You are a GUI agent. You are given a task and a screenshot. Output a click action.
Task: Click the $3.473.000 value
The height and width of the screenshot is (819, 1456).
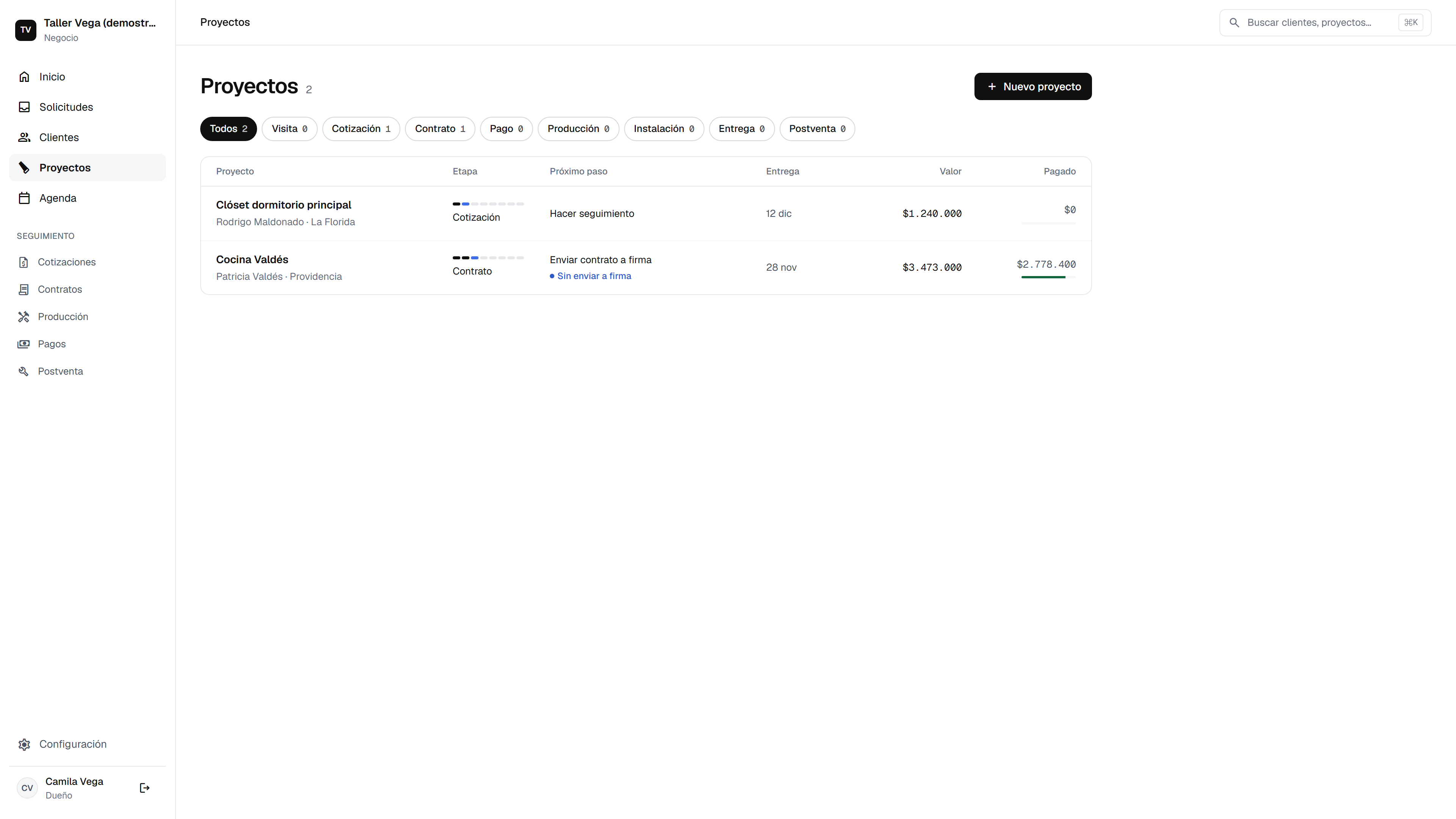point(932,267)
